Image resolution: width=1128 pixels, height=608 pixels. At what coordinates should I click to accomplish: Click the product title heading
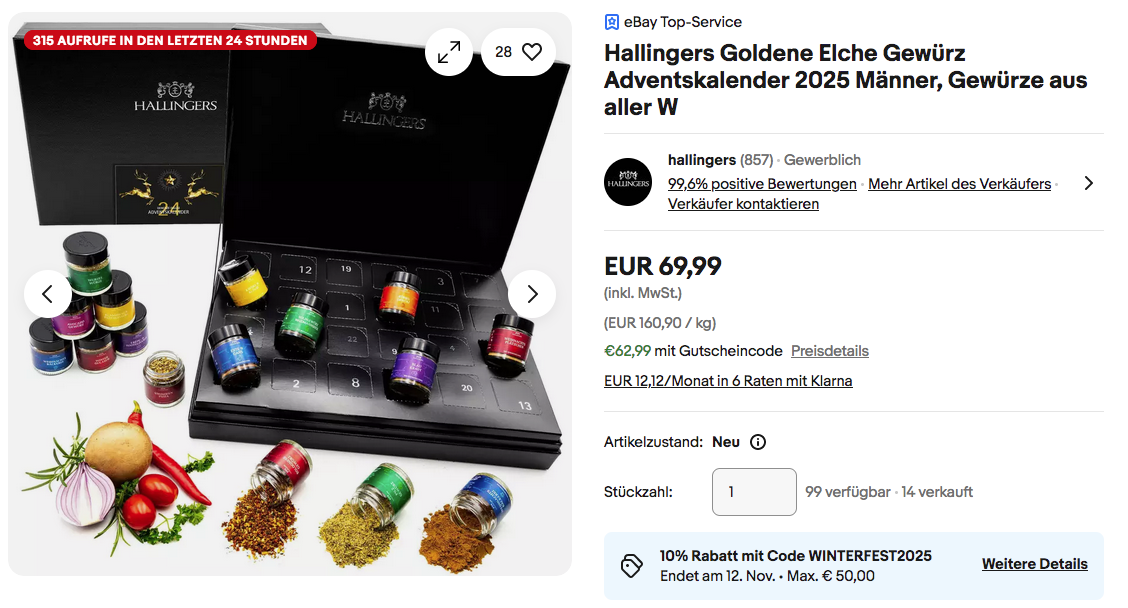pos(845,80)
